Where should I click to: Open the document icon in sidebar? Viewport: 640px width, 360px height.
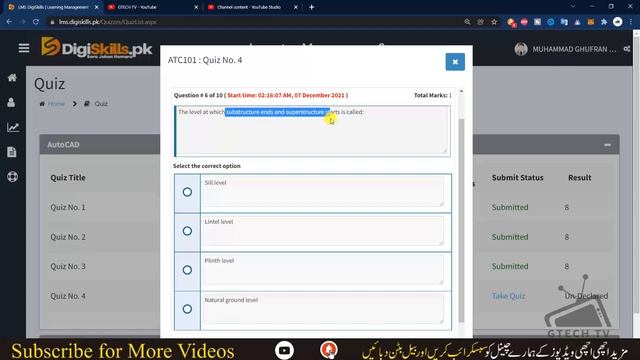[x=12, y=152]
